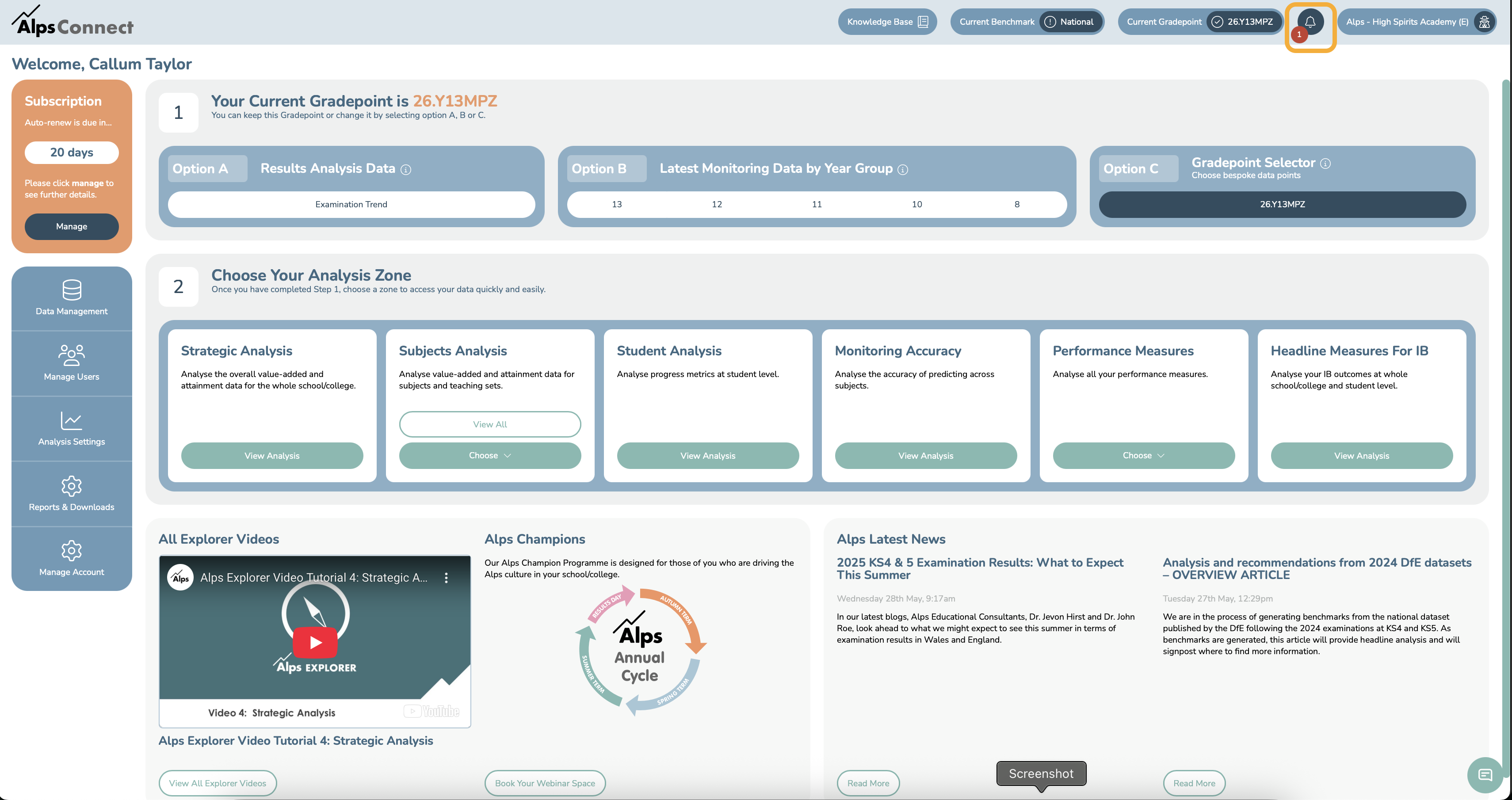Select year group 8 under Option B
This screenshot has width=1512, height=800.
point(1016,204)
